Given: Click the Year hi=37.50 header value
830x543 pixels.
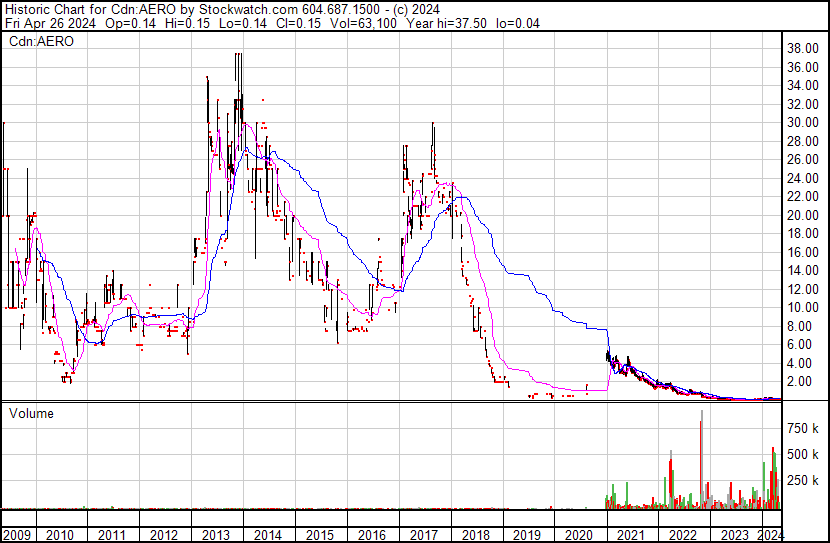Looking at the screenshot, I should (x=446, y=23).
